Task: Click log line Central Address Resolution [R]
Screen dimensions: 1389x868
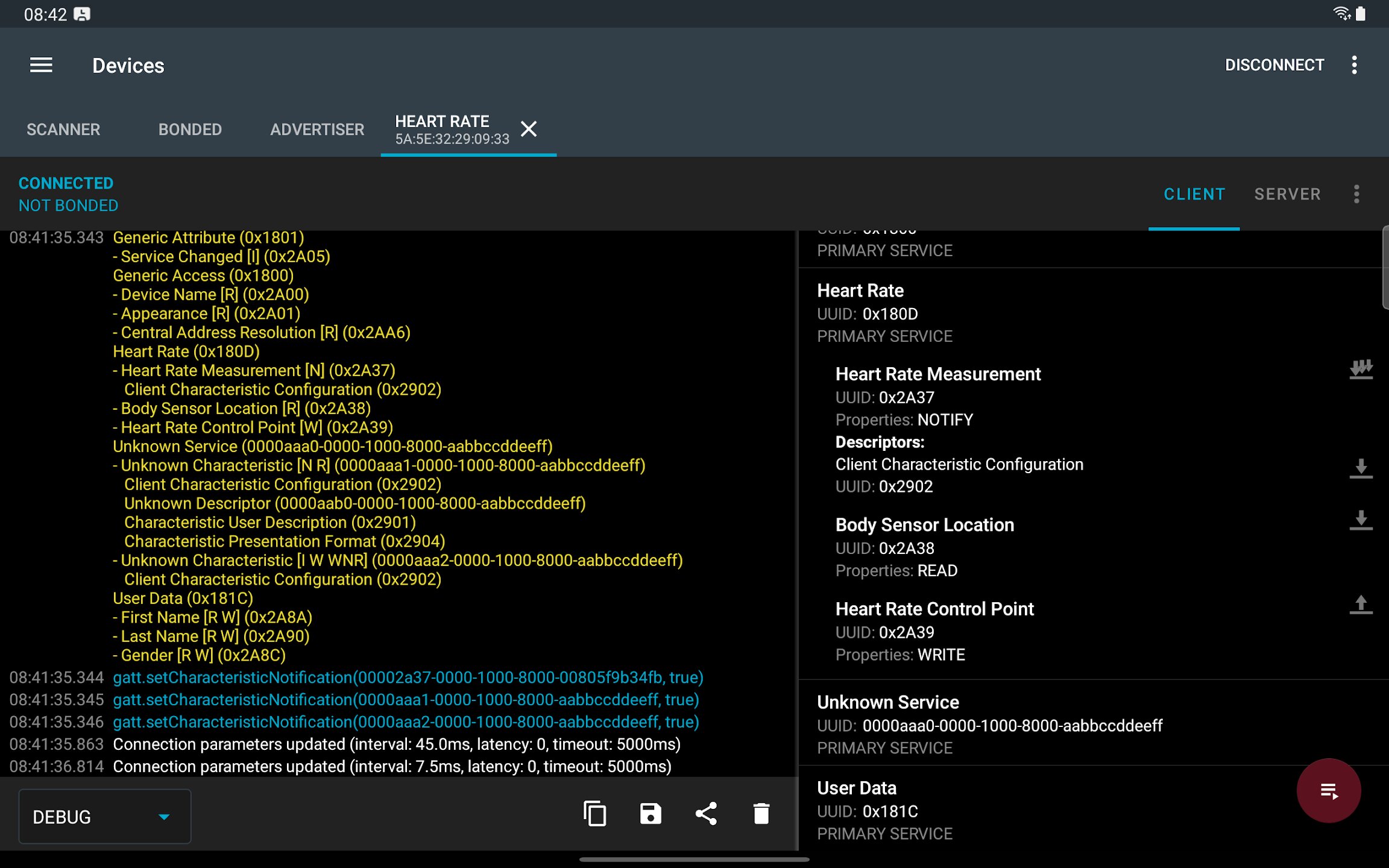Action: point(262,333)
